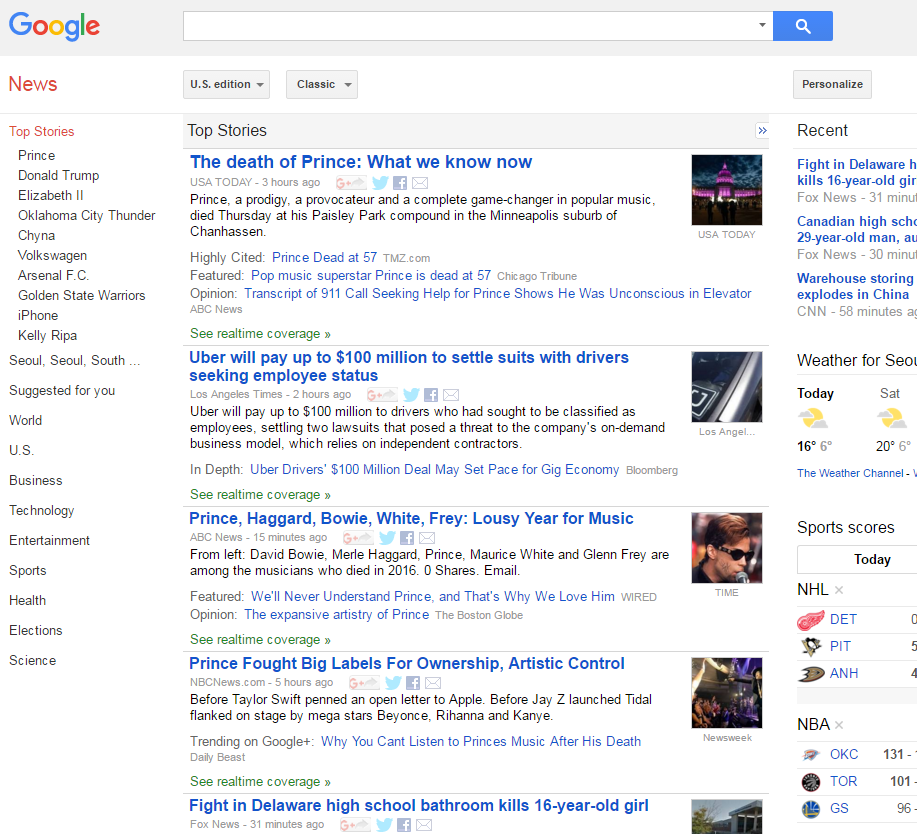The image size is (917, 834).
Task: Tweet the Uber settlement story
Action: coord(411,395)
